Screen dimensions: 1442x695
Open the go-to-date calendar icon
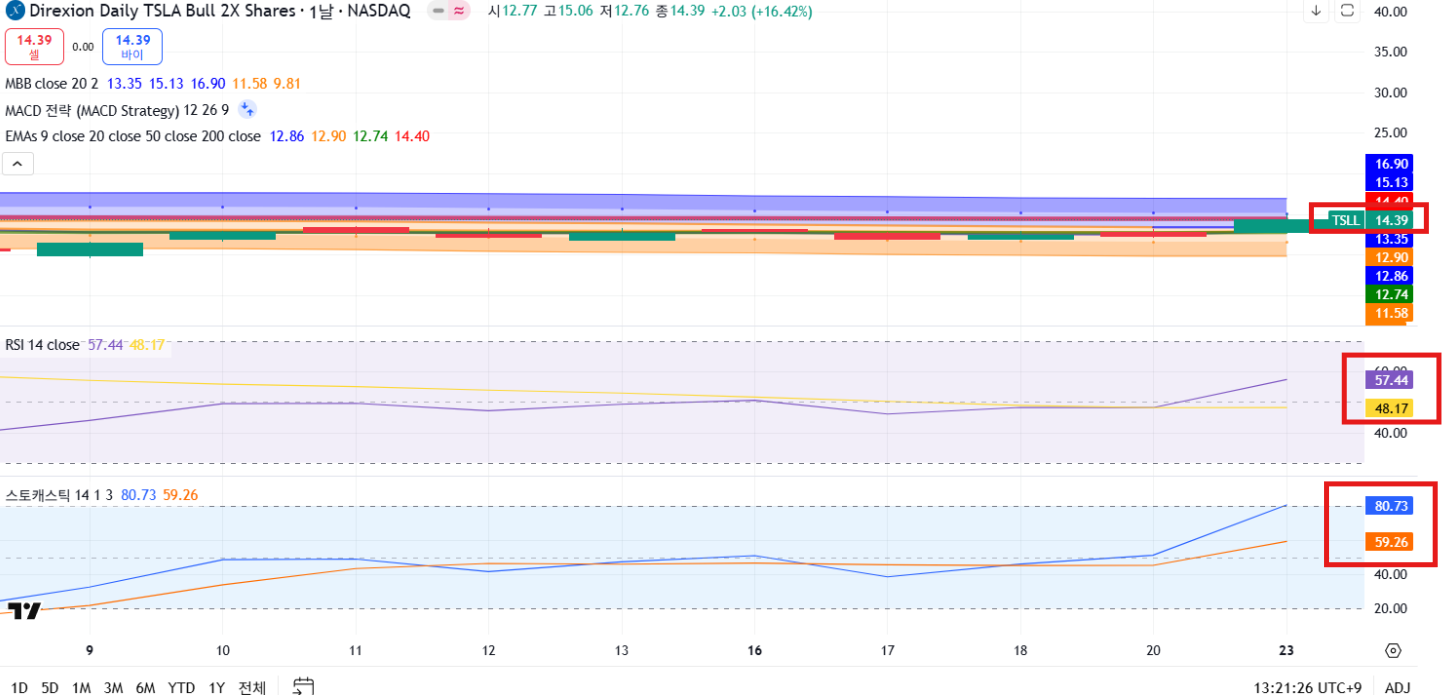303,686
